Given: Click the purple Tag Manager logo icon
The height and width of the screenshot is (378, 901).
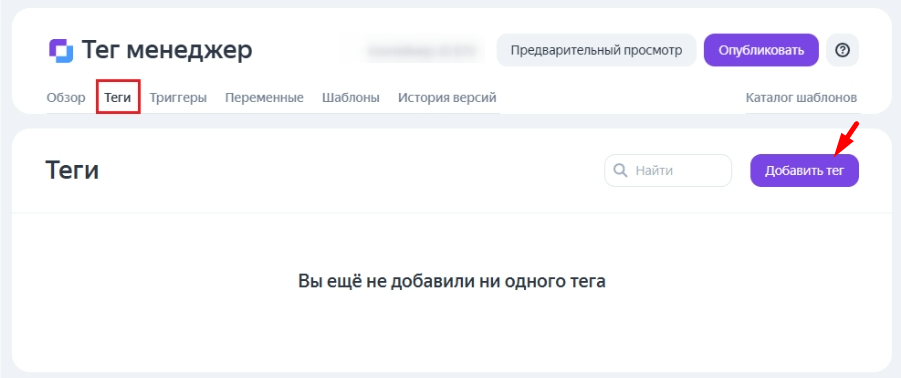Looking at the screenshot, I should pos(61,51).
